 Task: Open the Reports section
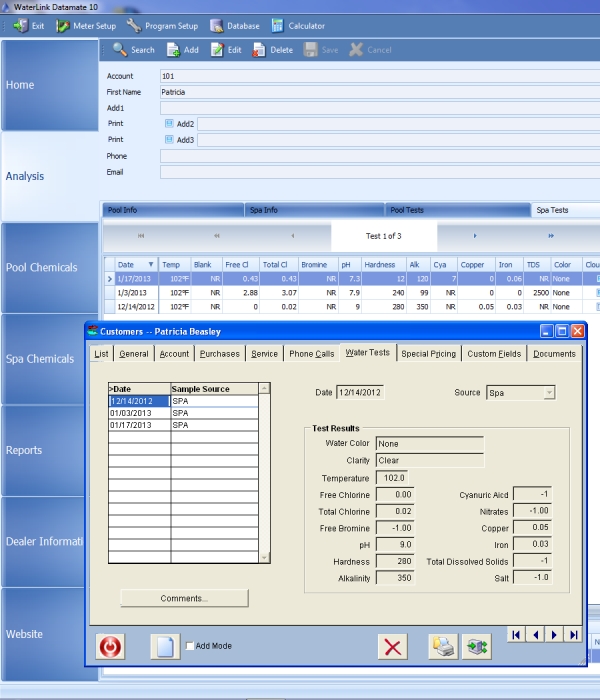(43, 450)
